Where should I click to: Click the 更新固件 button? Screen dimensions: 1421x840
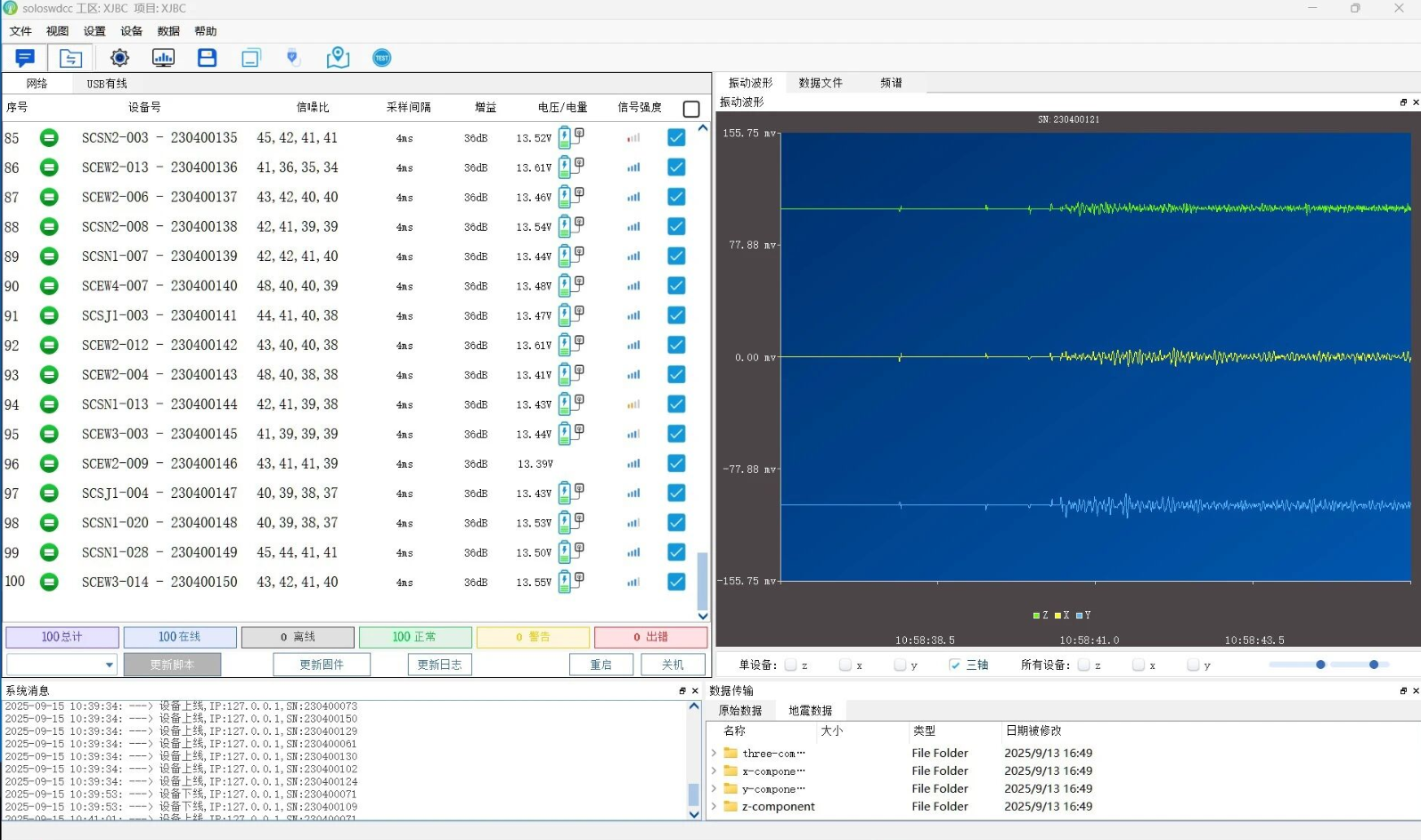(x=322, y=665)
